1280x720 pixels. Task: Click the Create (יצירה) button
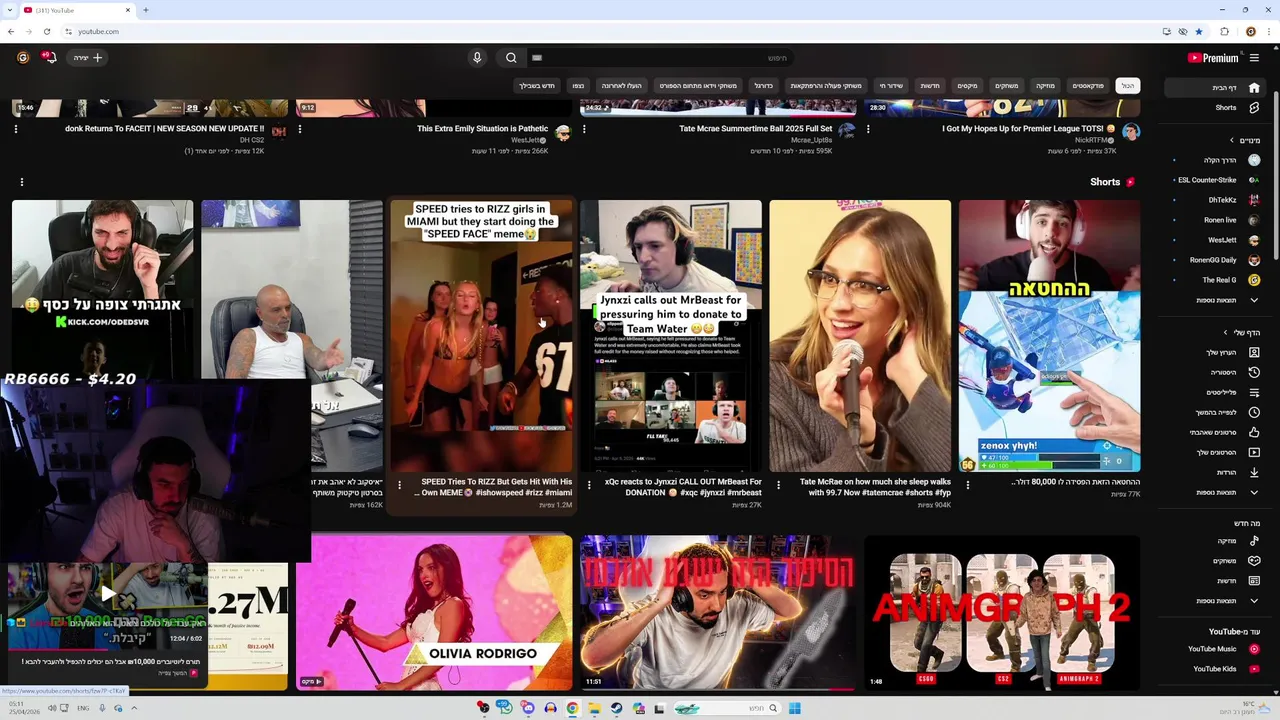coord(88,58)
